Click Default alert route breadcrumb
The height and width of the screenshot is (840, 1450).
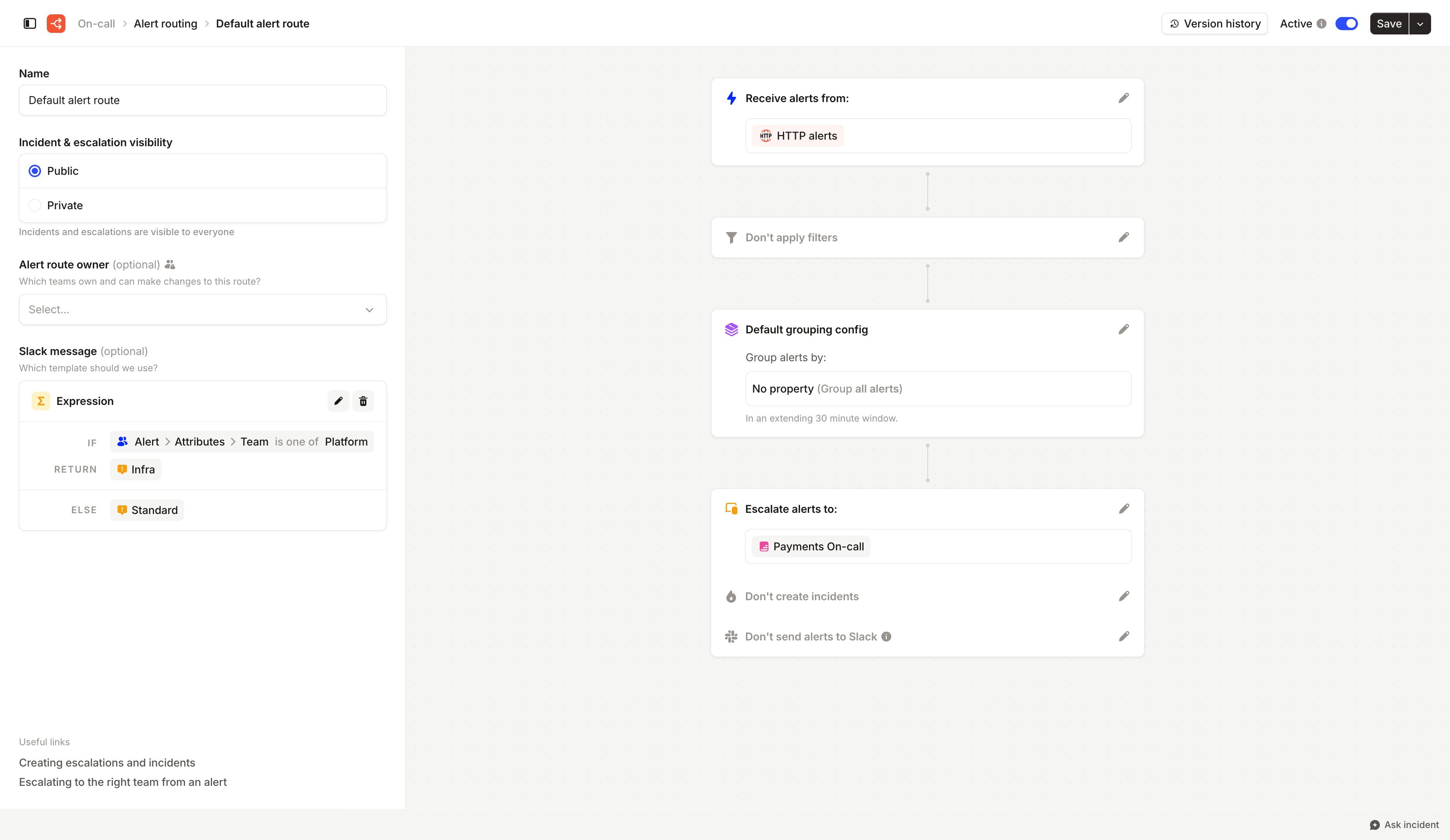[262, 24]
